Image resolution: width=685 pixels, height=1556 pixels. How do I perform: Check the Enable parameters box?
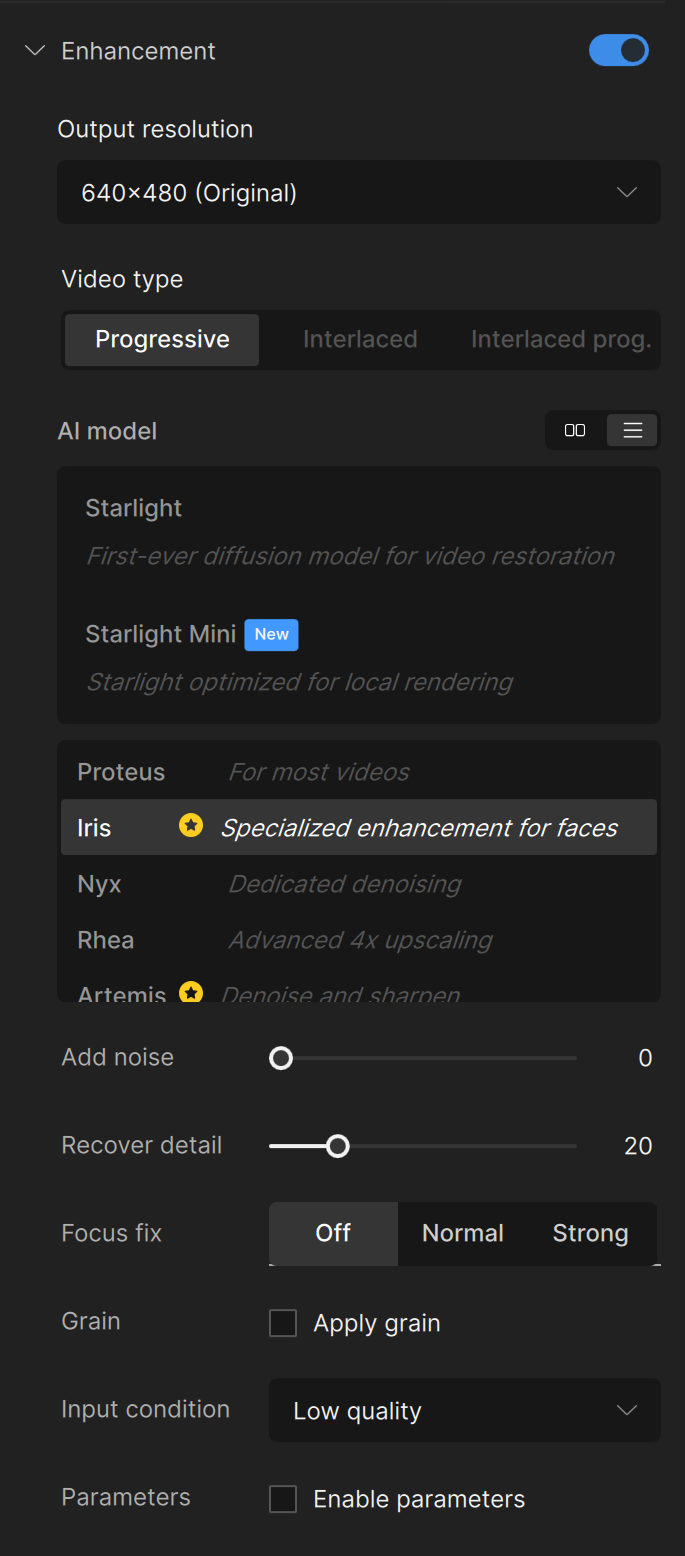[x=282, y=1498]
